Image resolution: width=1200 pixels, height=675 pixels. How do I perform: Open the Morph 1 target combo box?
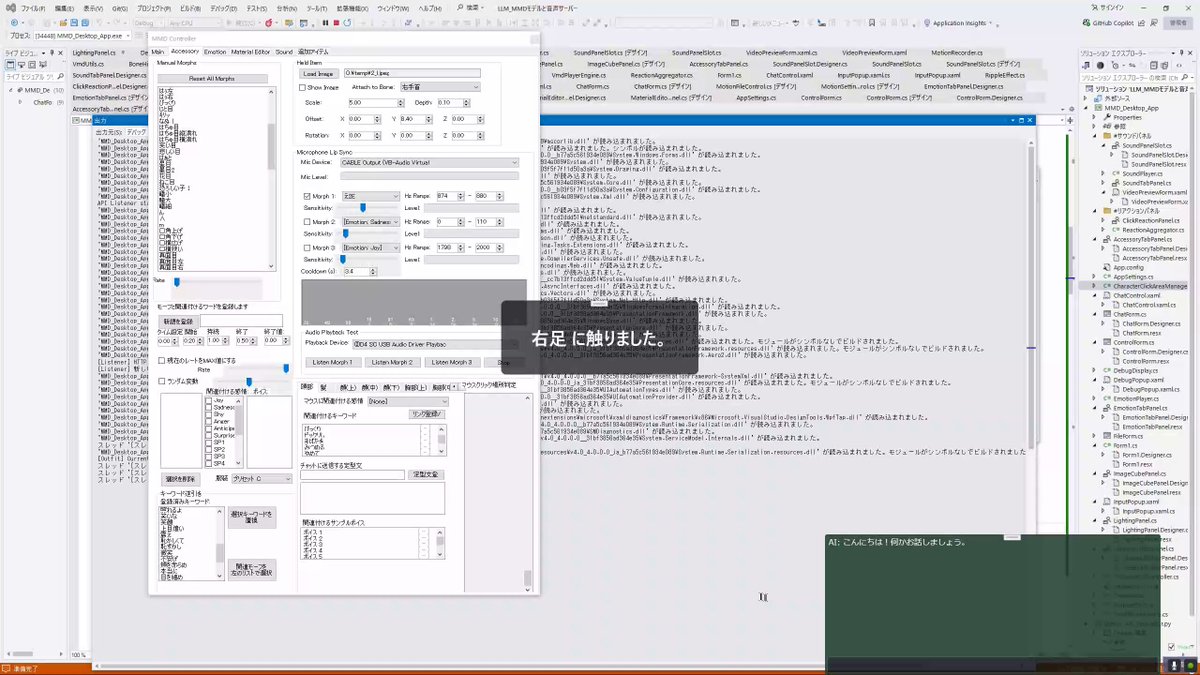[370, 196]
